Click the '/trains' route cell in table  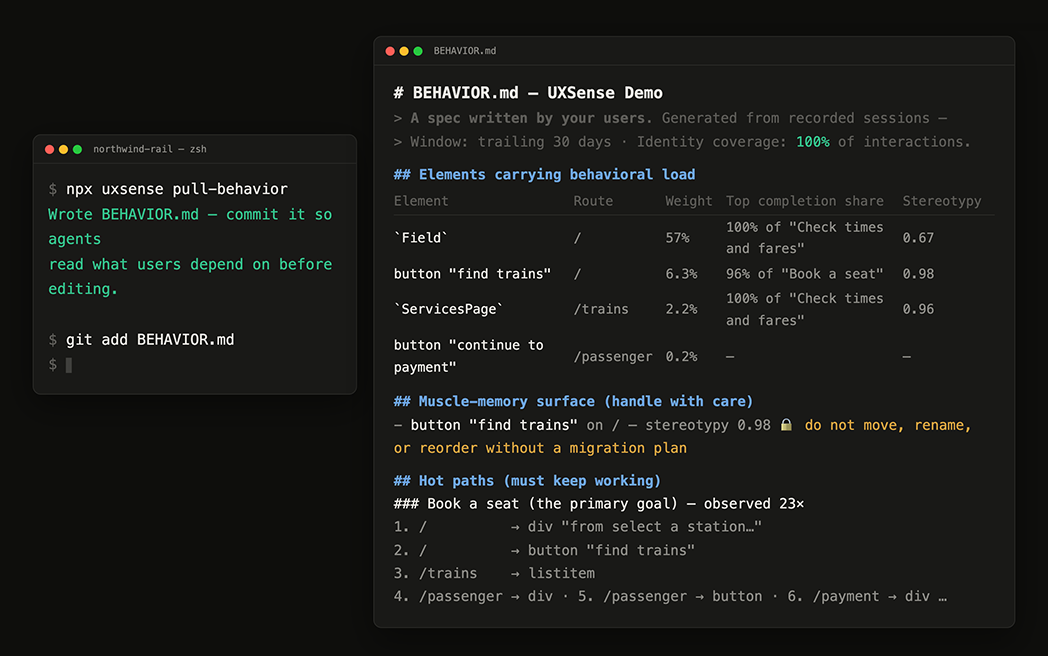tap(601, 310)
